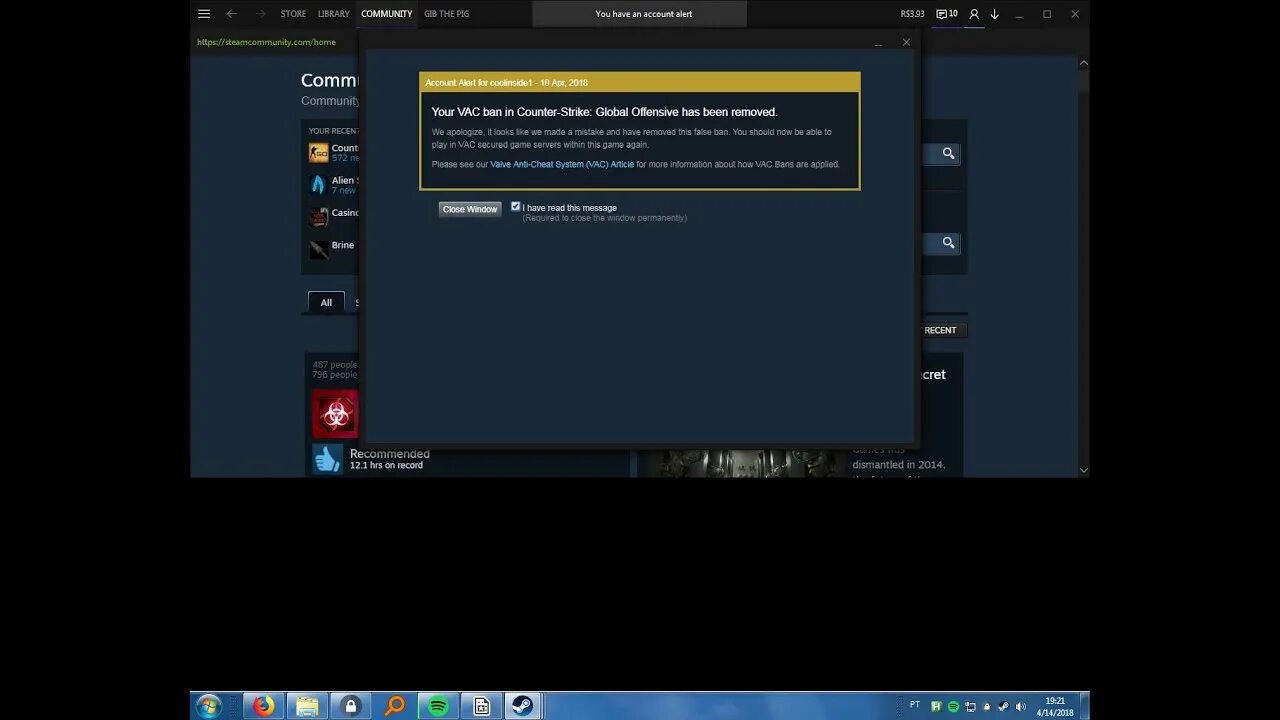The width and height of the screenshot is (1280, 720).
Task: Click the Spotify tray icon
Action: (953, 706)
